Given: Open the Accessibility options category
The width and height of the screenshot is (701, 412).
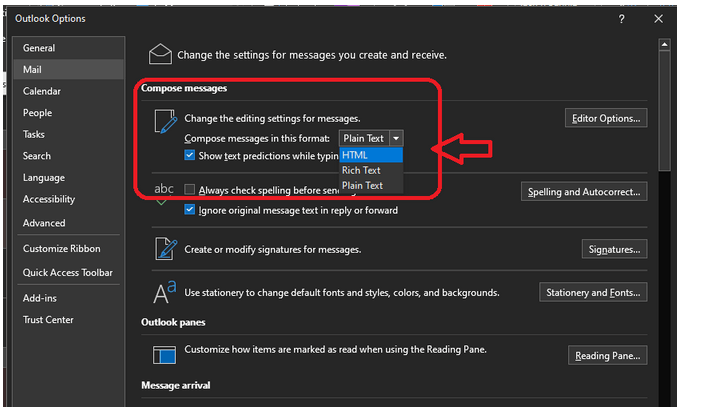Looking at the screenshot, I should pos(68,199).
